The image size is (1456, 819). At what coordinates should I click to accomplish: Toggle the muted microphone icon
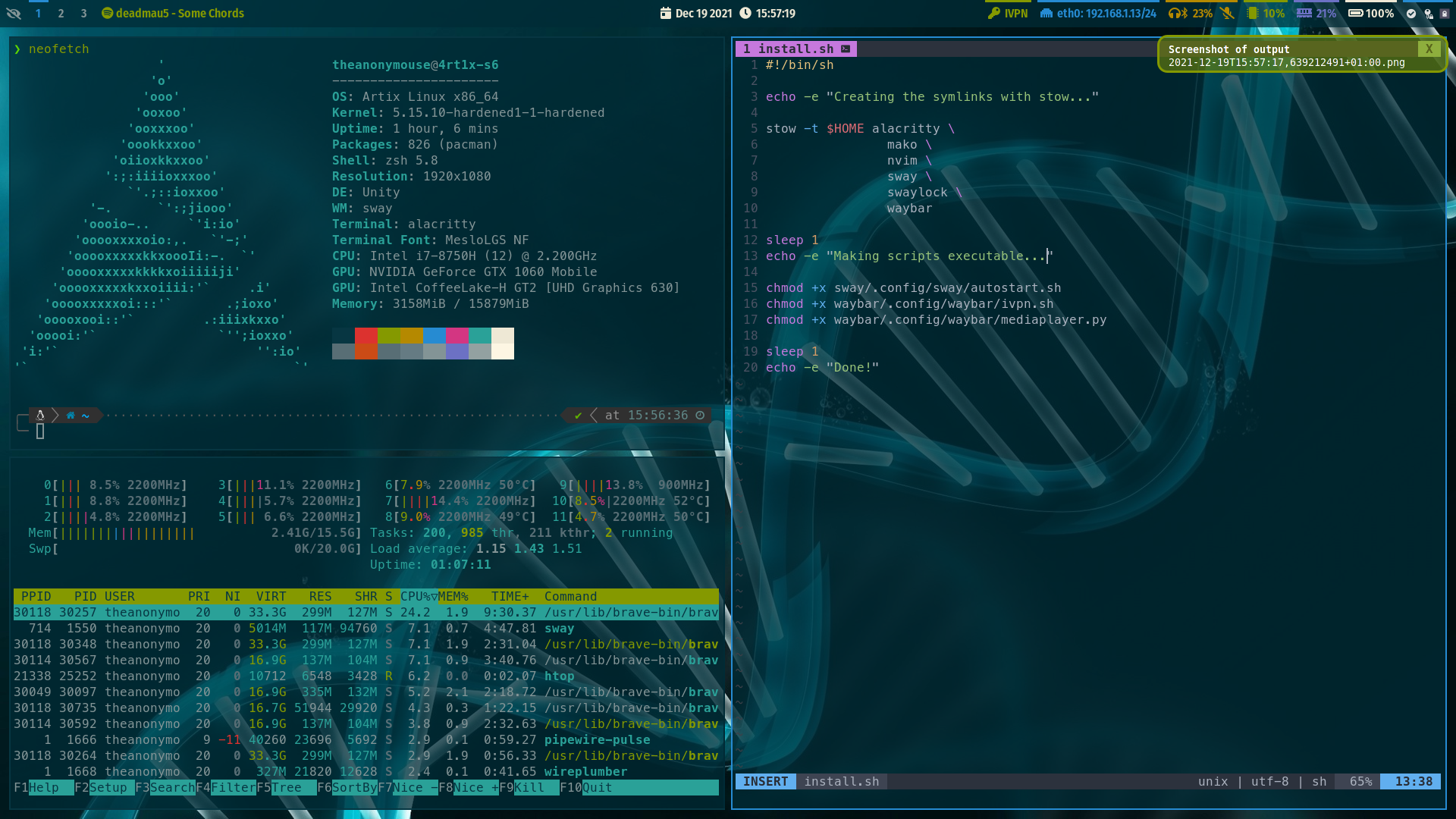(1227, 14)
